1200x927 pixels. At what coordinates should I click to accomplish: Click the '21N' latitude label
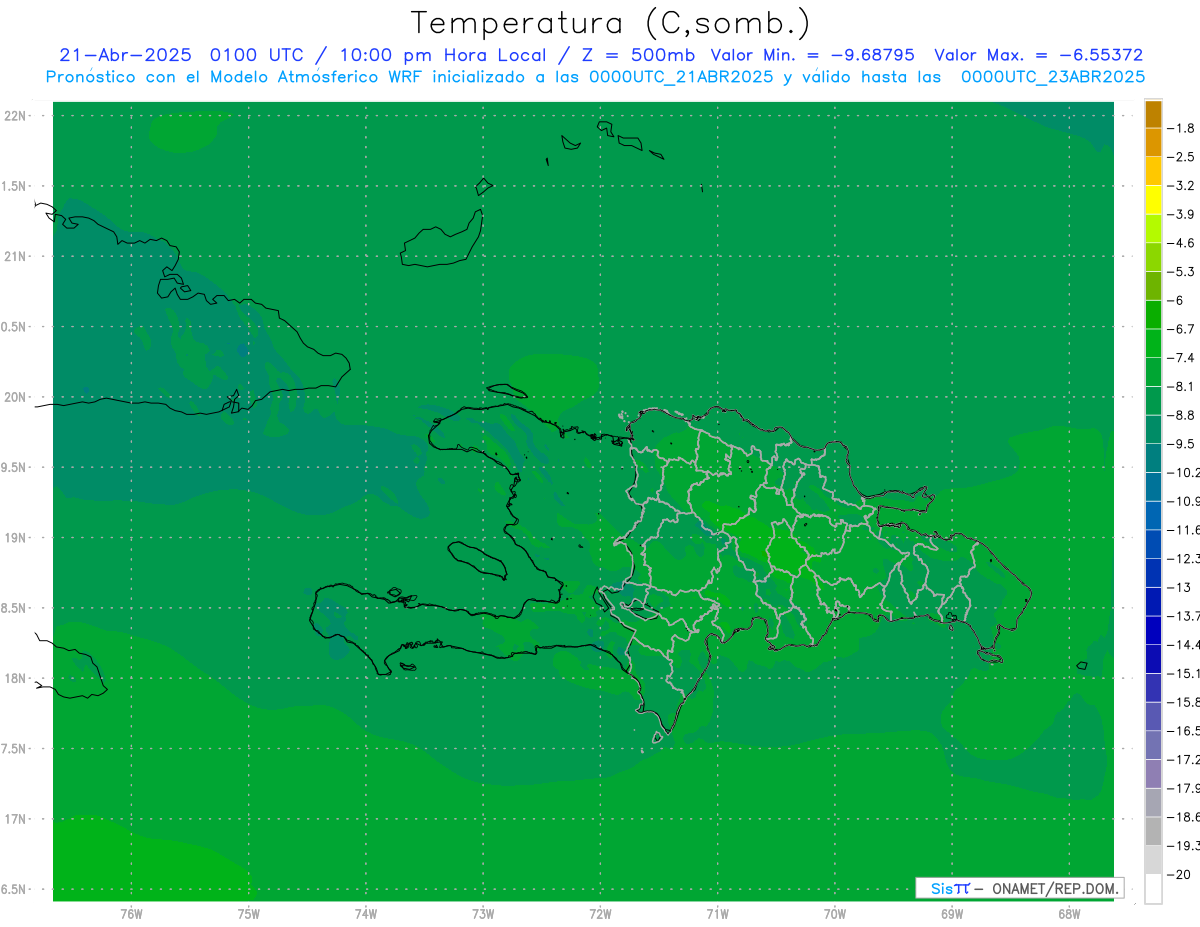coord(15,257)
